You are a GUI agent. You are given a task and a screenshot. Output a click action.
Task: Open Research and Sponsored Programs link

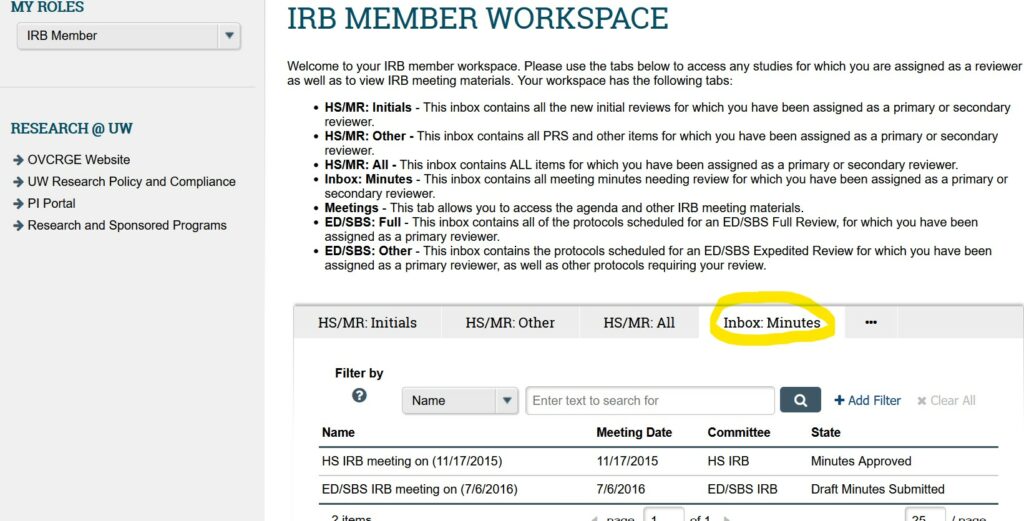point(127,226)
